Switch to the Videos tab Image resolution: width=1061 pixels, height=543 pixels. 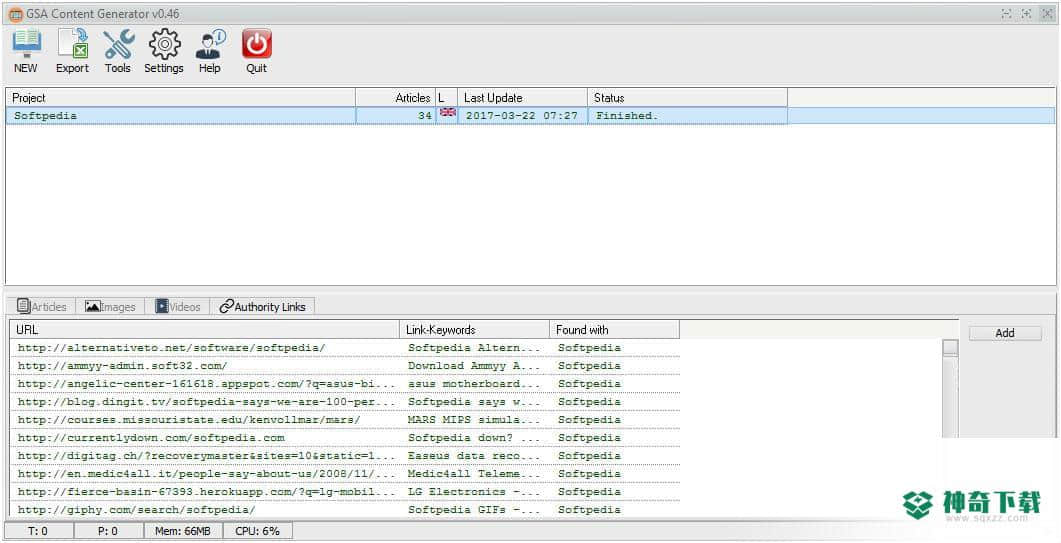pos(178,307)
